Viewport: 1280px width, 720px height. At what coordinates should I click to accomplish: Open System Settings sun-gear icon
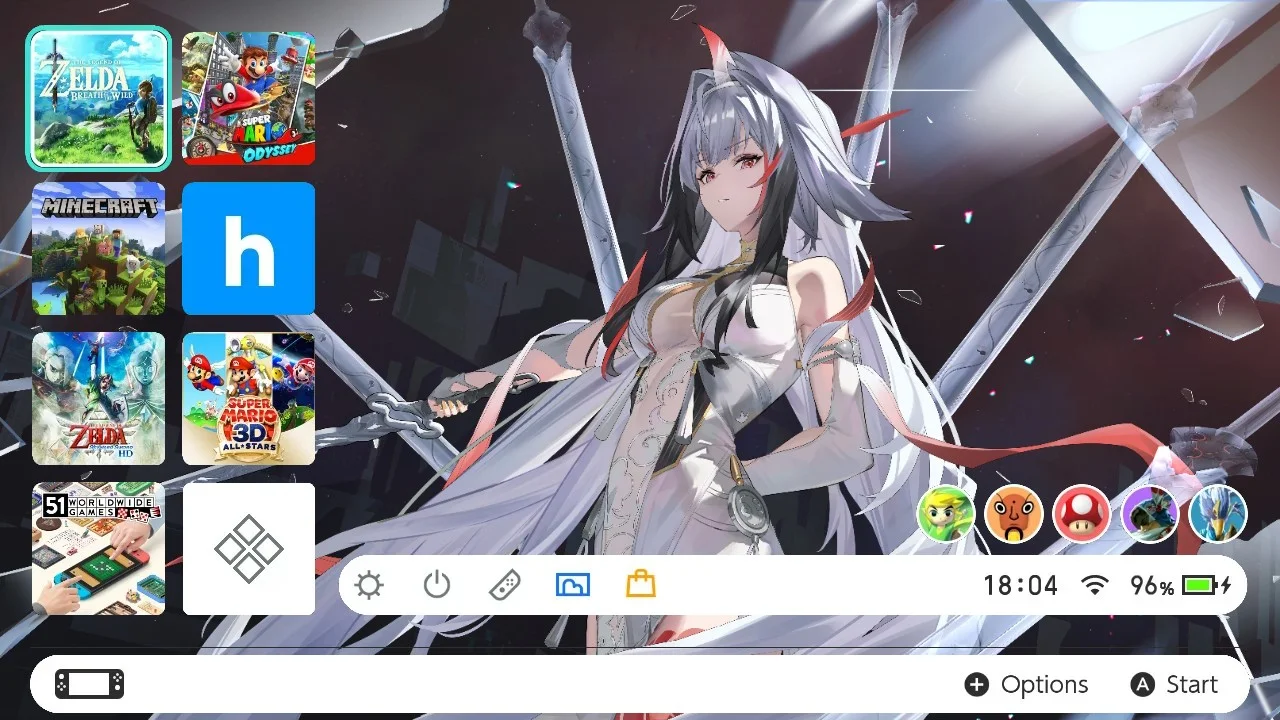(369, 585)
